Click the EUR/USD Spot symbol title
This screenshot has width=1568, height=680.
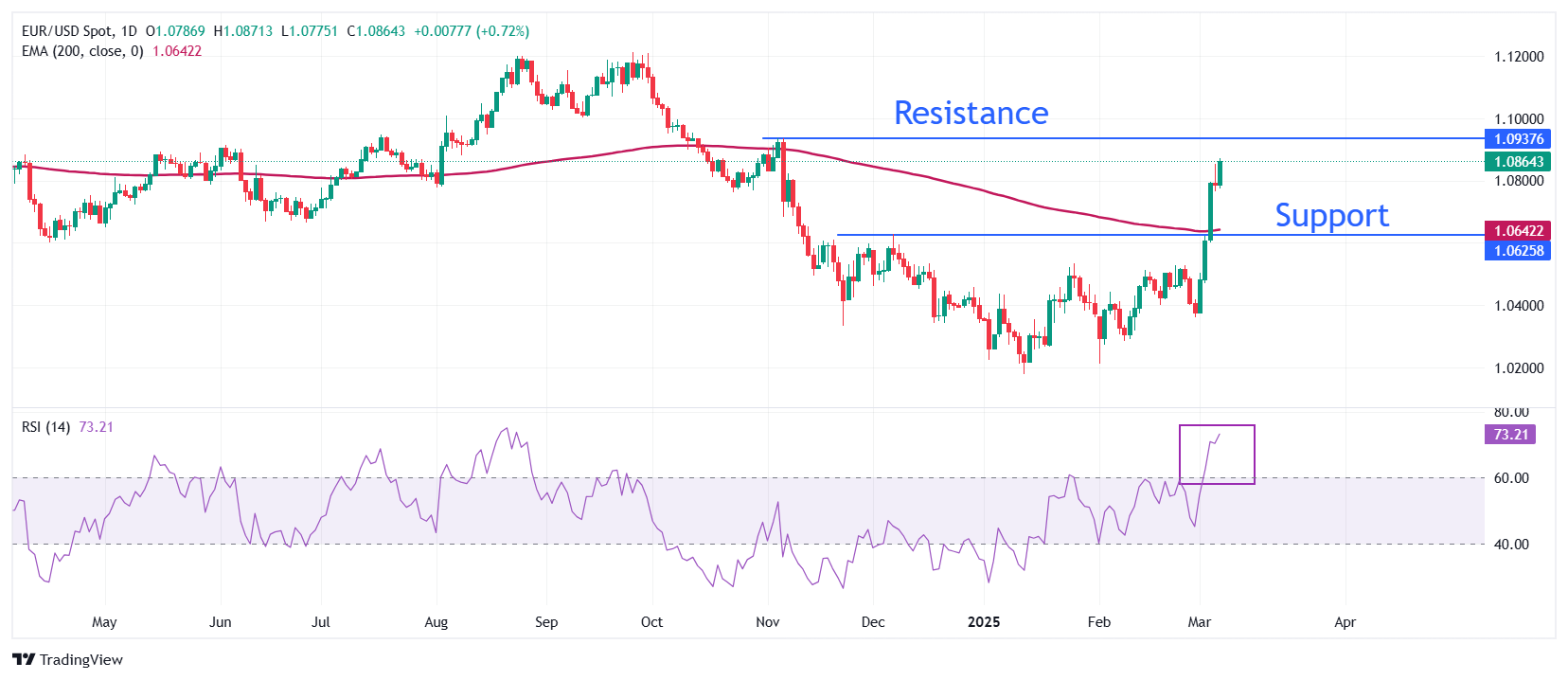(66, 31)
